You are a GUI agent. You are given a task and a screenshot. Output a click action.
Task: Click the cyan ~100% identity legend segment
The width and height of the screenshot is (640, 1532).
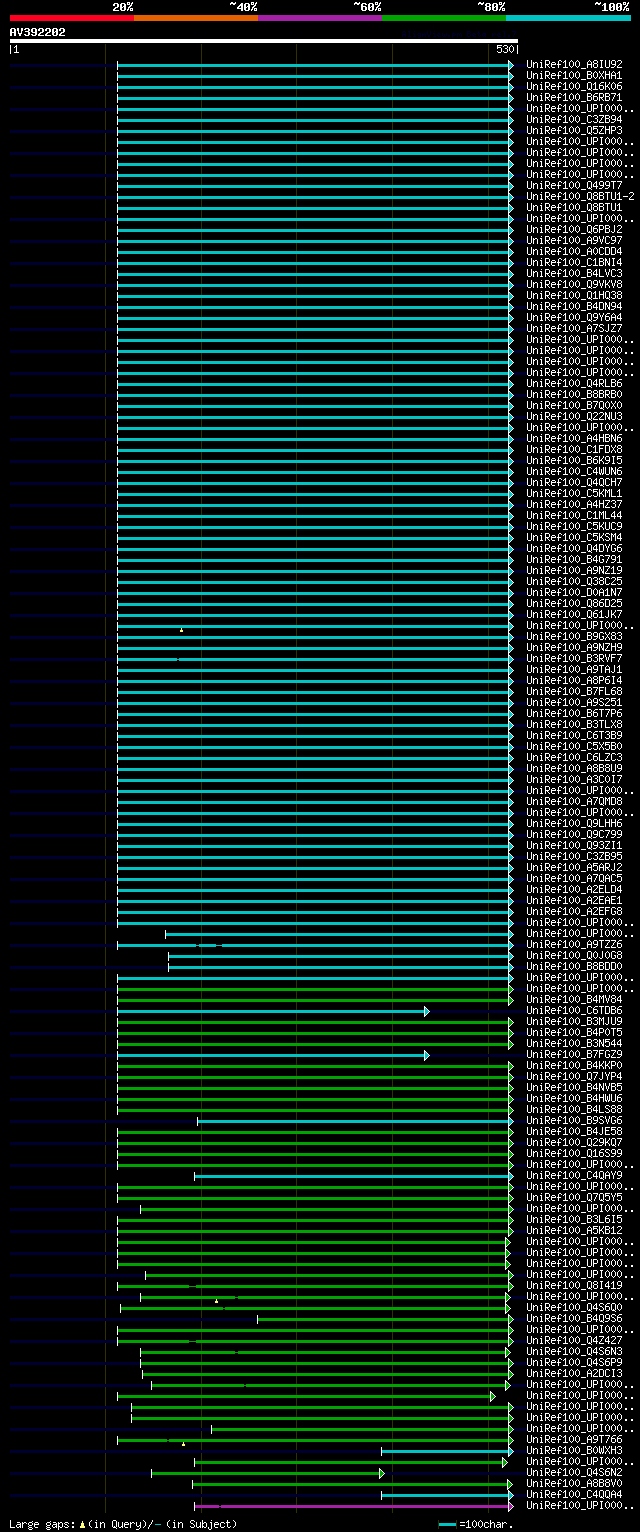(x=567, y=18)
